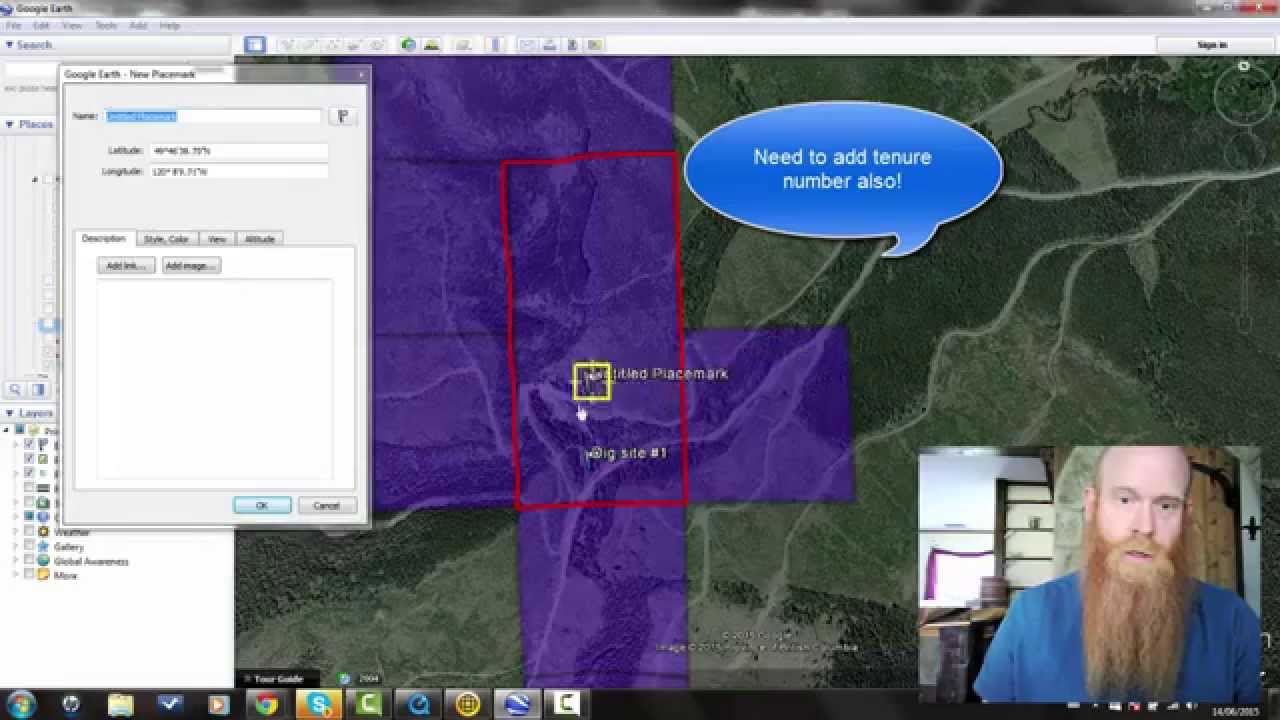The width and height of the screenshot is (1280, 720).
Task: Expand the Global Awareness layer tree arrow
Action: coord(15,560)
